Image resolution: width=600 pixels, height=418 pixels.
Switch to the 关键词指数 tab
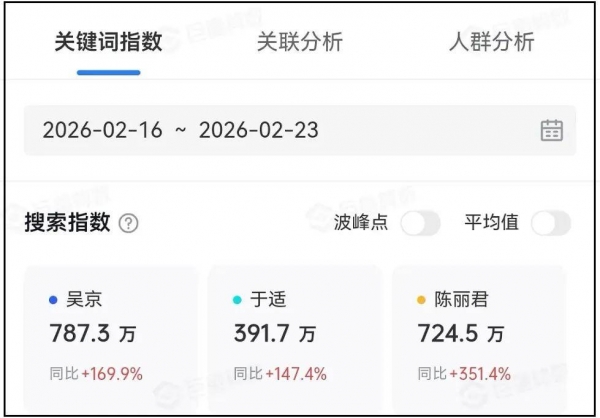(108, 42)
